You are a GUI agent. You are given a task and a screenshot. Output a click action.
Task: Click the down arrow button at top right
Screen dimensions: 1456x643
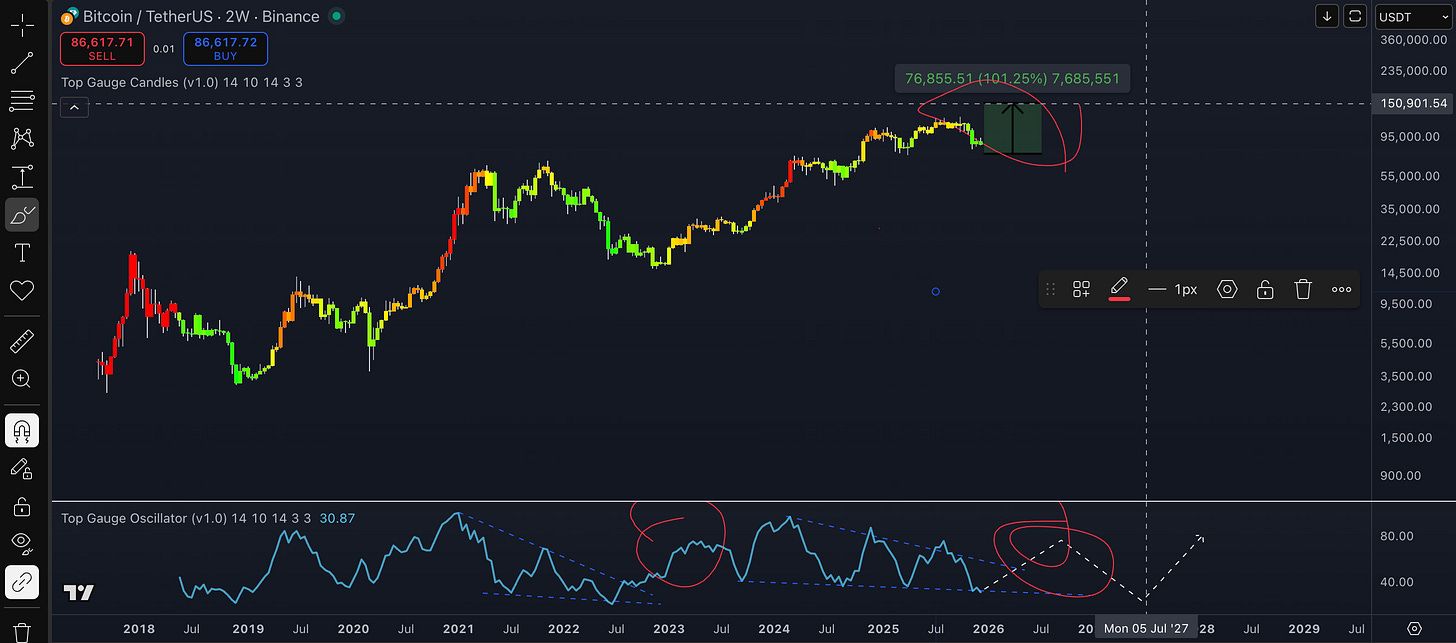1328,16
